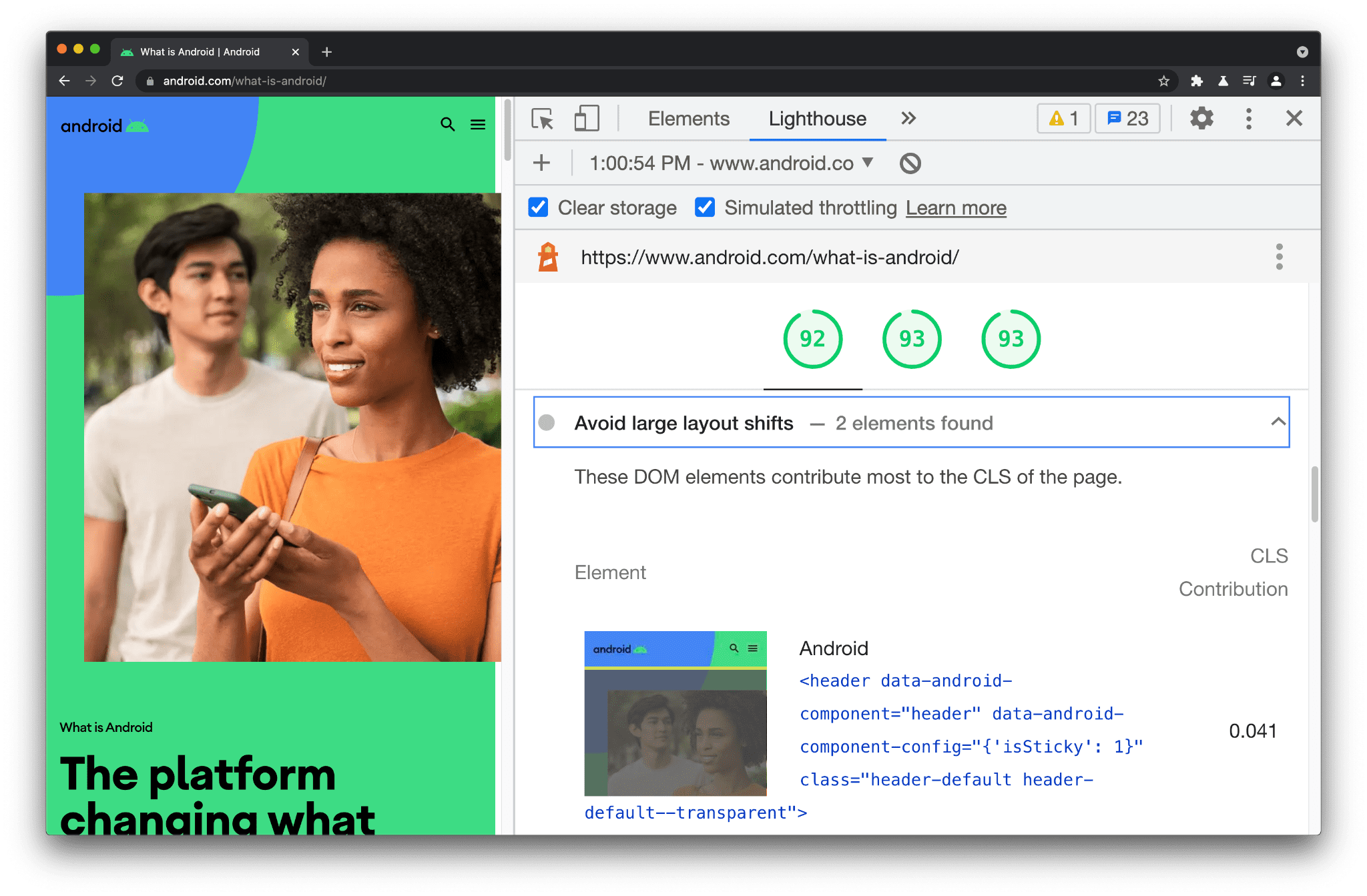Click the block no-entry icon next to URL
The width and height of the screenshot is (1367, 896).
click(x=908, y=164)
